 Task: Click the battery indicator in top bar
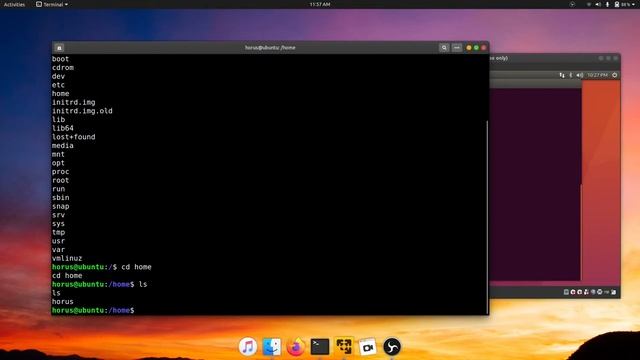tap(623, 4)
